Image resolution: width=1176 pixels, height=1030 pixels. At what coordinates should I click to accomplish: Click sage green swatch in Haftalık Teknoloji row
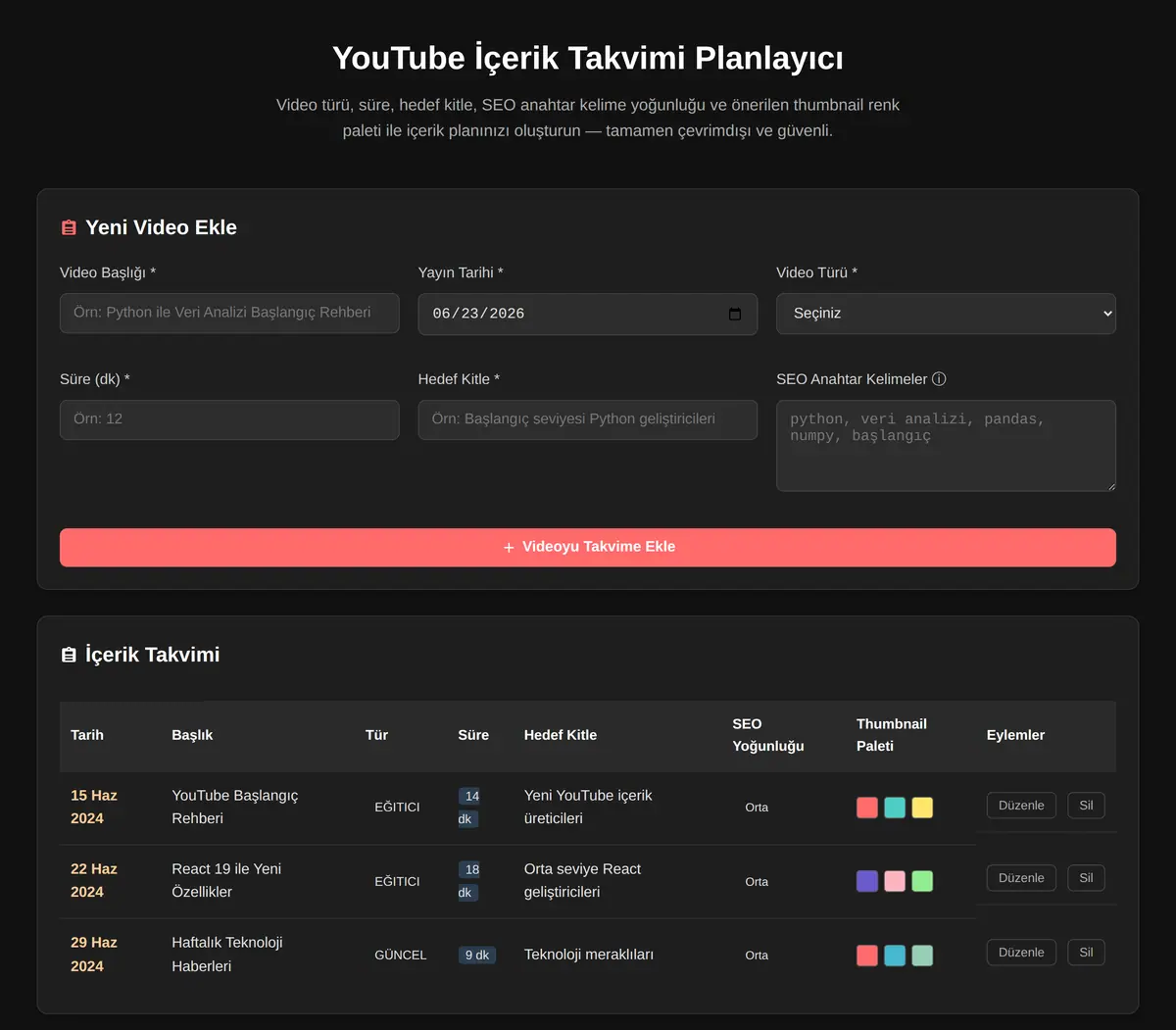pyautogui.click(x=922, y=956)
